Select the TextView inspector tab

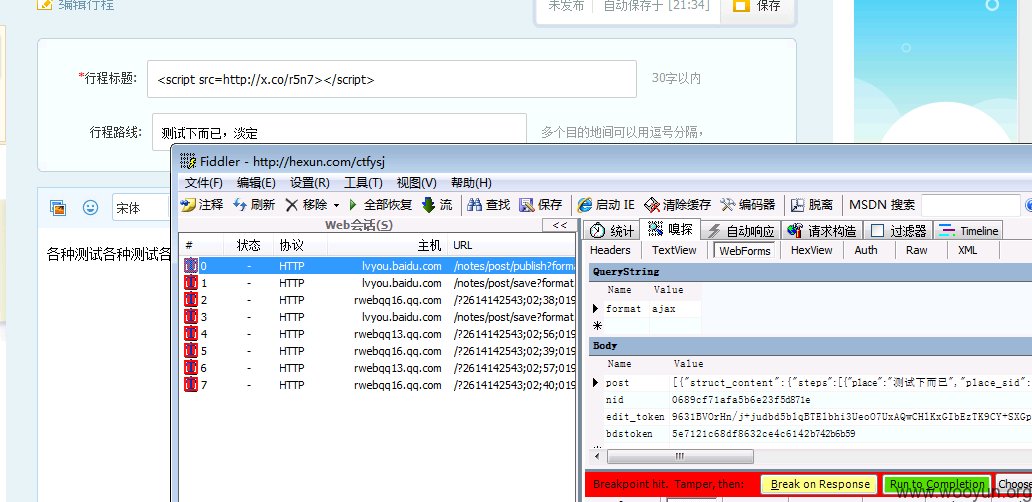click(x=674, y=250)
